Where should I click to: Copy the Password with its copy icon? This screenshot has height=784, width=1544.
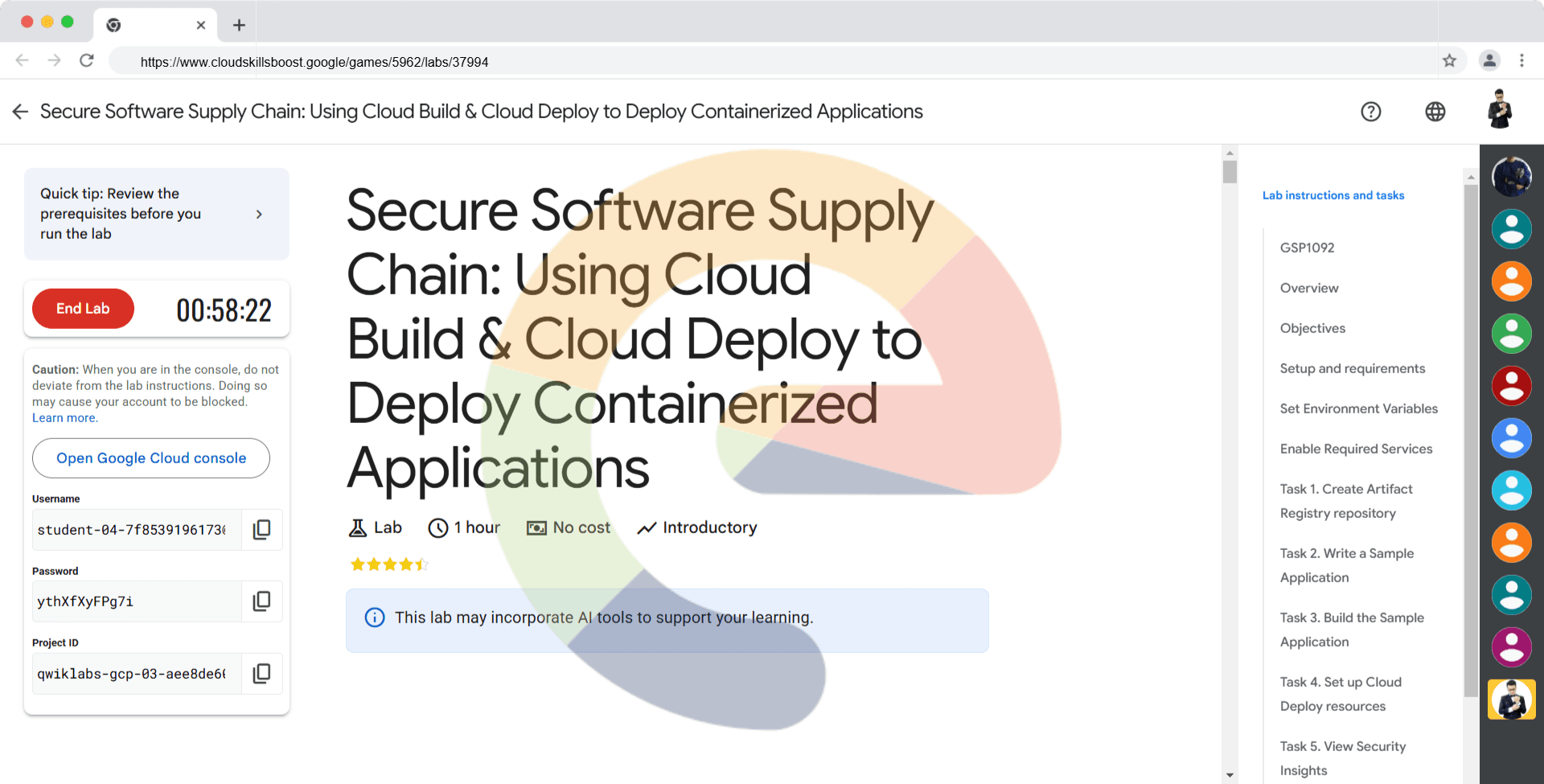[261, 601]
